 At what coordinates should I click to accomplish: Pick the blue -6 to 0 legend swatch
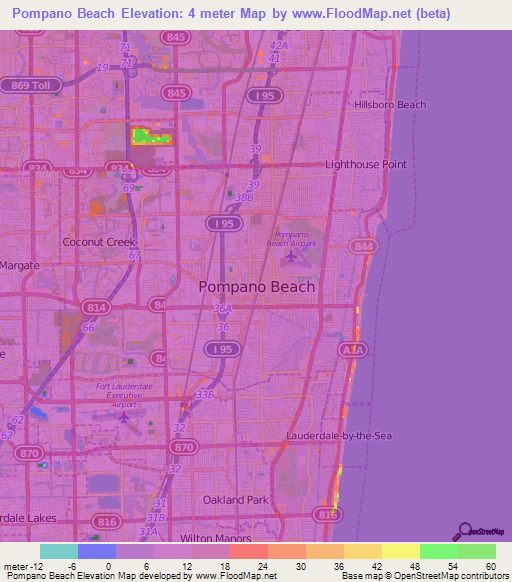97,552
